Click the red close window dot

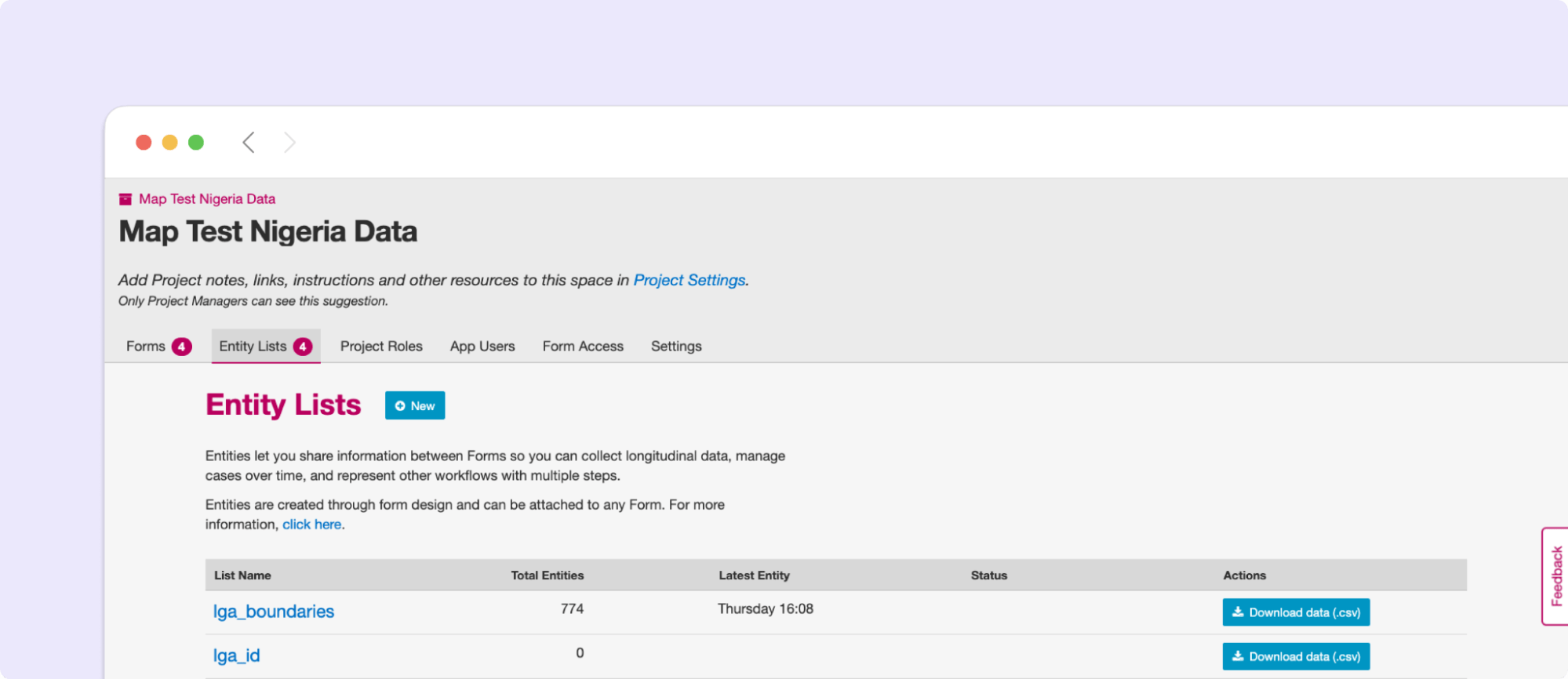pyautogui.click(x=144, y=143)
